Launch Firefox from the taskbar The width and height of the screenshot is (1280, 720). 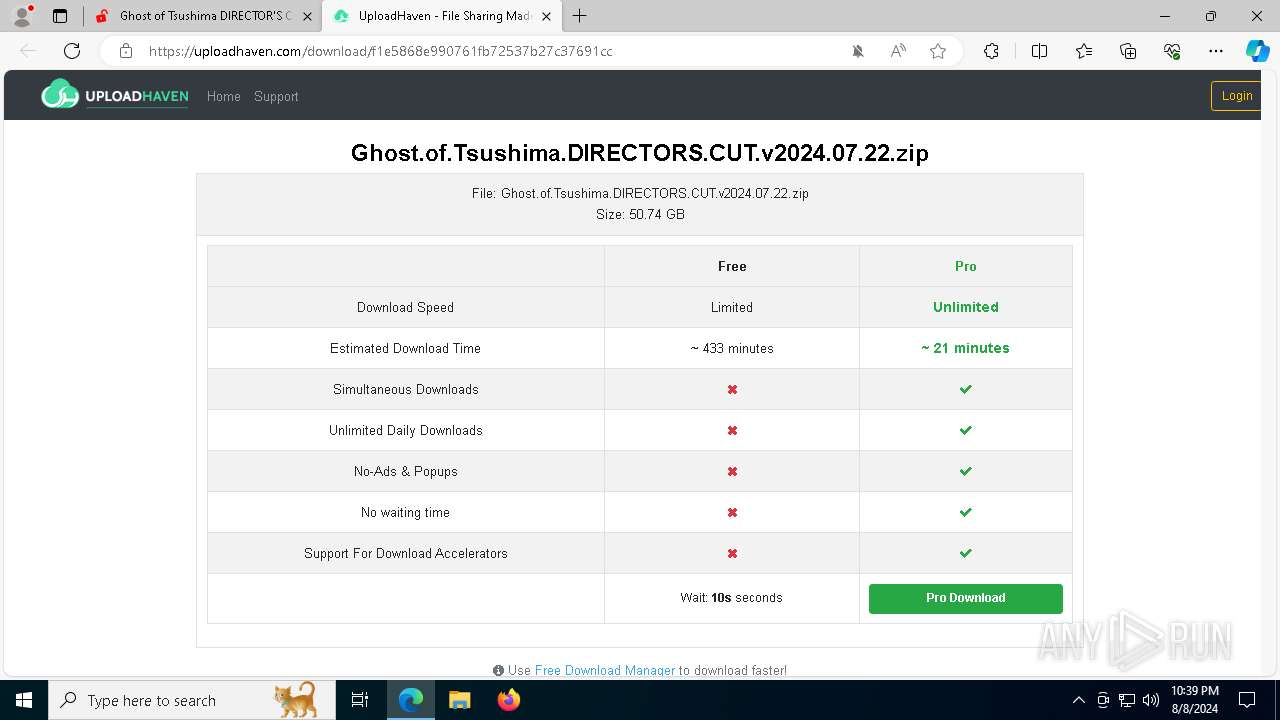pyautogui.click(x=508, y=700)
